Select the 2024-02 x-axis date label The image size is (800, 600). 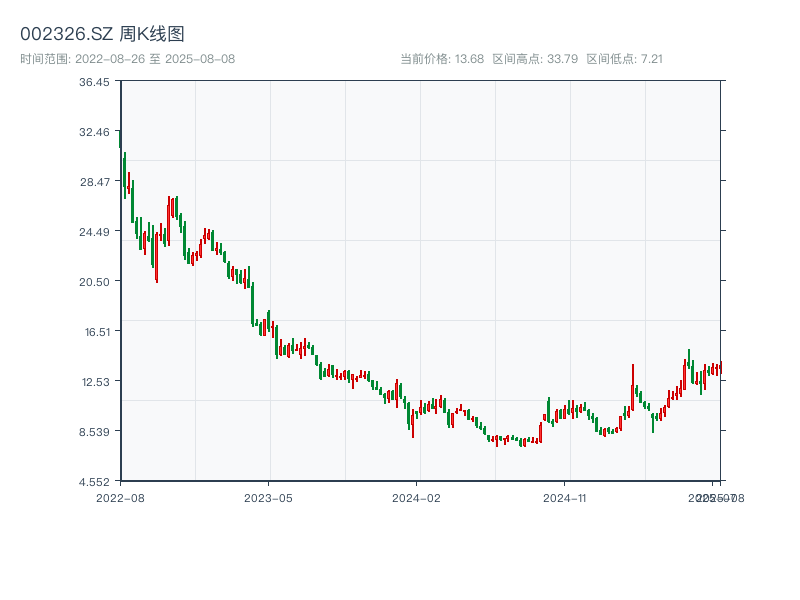coord(417,497)
